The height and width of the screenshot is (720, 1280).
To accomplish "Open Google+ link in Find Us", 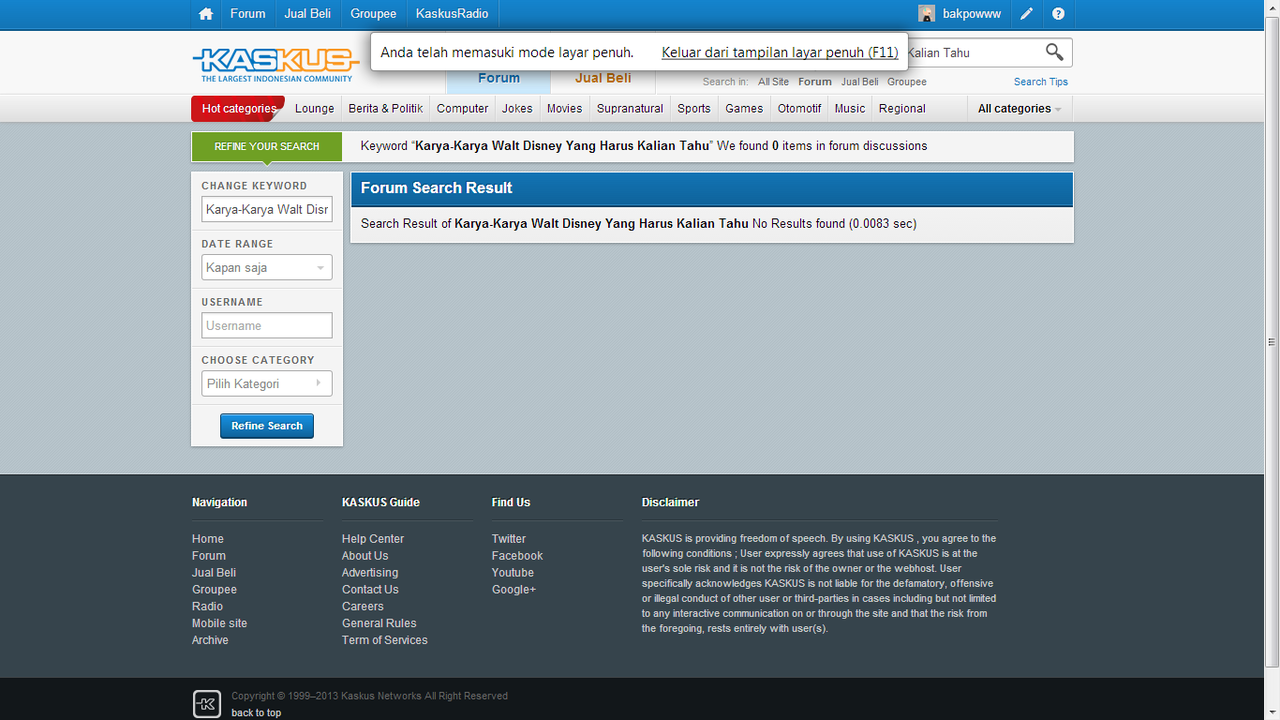I will pos(514,590).
